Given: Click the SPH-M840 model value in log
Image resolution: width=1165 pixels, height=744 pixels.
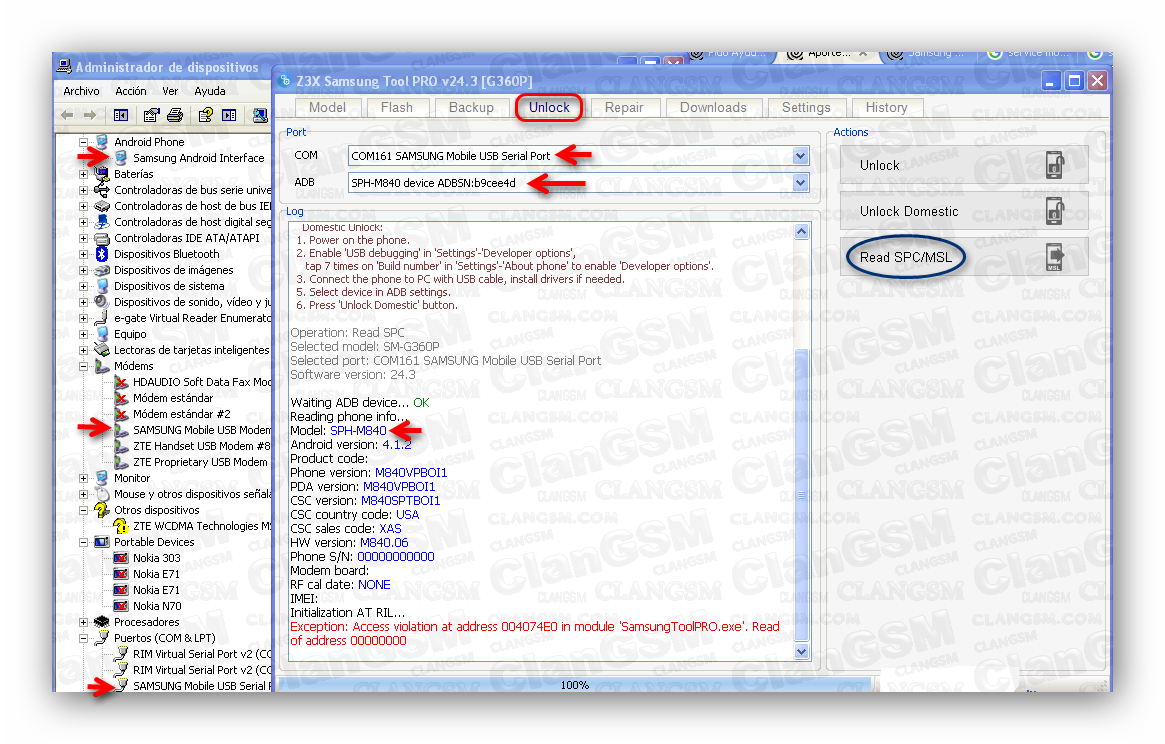Looking at the screenshot, I should coord(358,430).
